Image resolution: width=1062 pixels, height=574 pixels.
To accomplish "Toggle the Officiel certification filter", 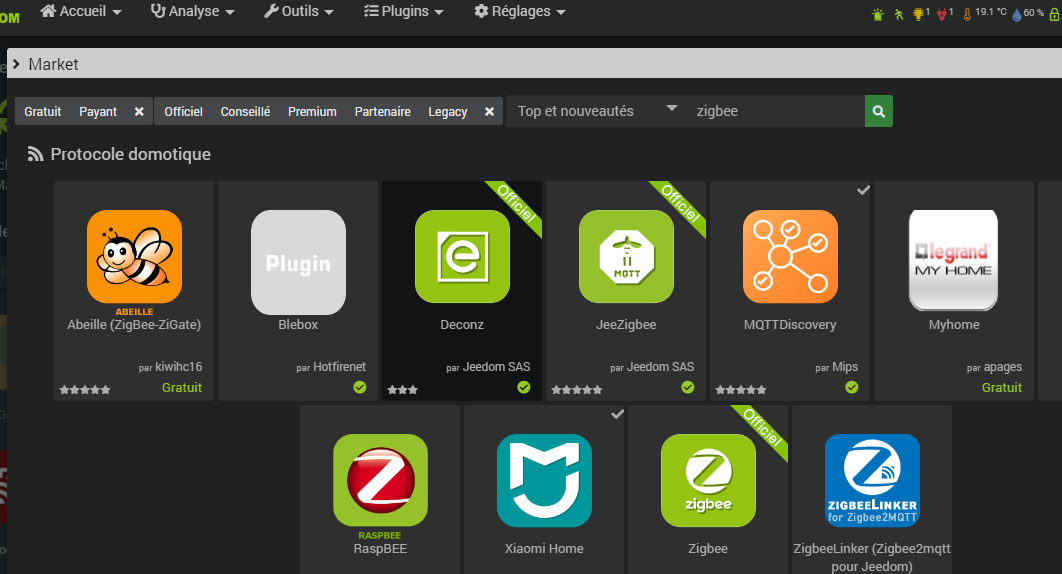I will [x=184, y=111].
